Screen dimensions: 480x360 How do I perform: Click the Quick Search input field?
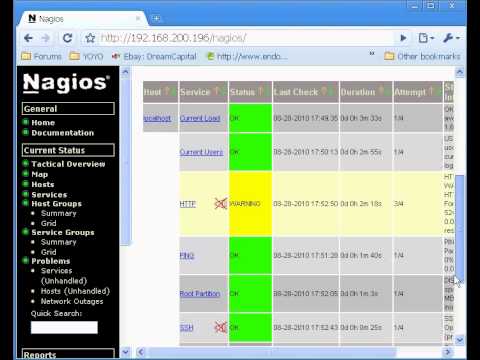coord(64,327)
